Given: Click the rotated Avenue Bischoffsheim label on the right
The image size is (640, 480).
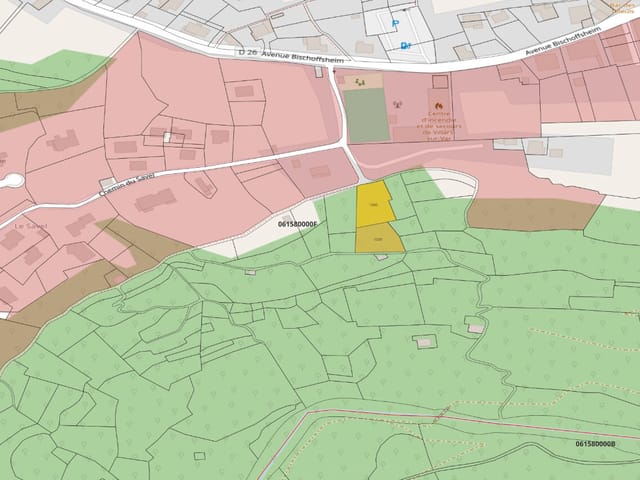Looking at the screenshot, I should coord(564,41).
